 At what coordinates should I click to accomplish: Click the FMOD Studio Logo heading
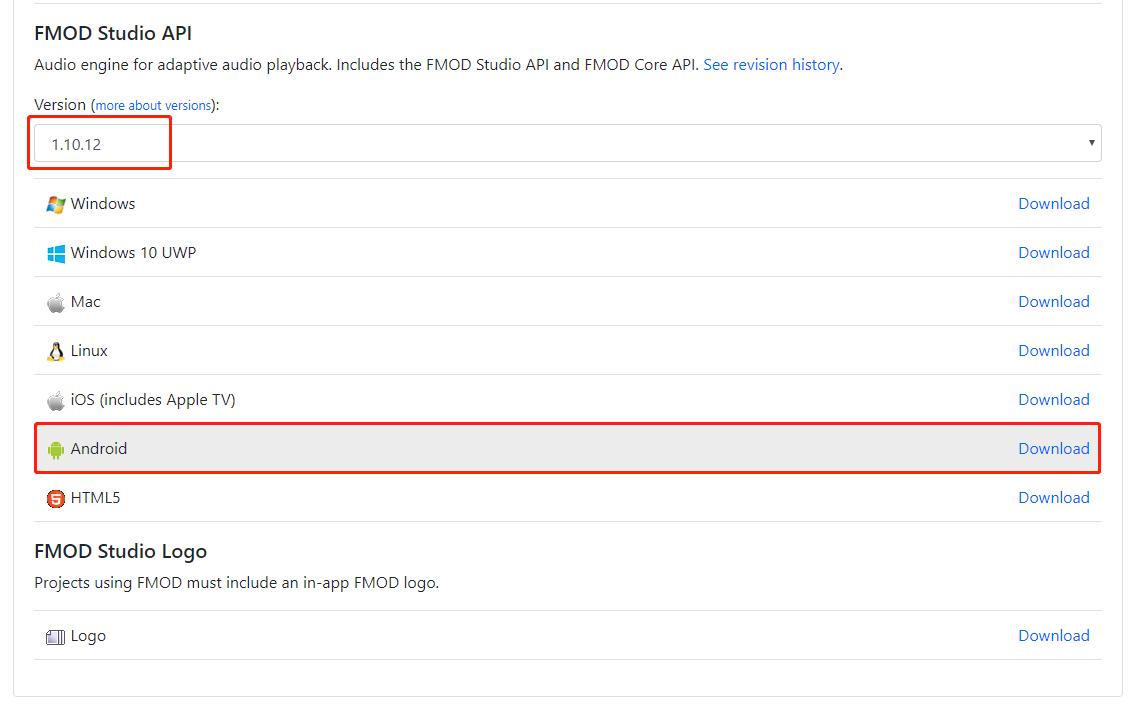(120, 551)
